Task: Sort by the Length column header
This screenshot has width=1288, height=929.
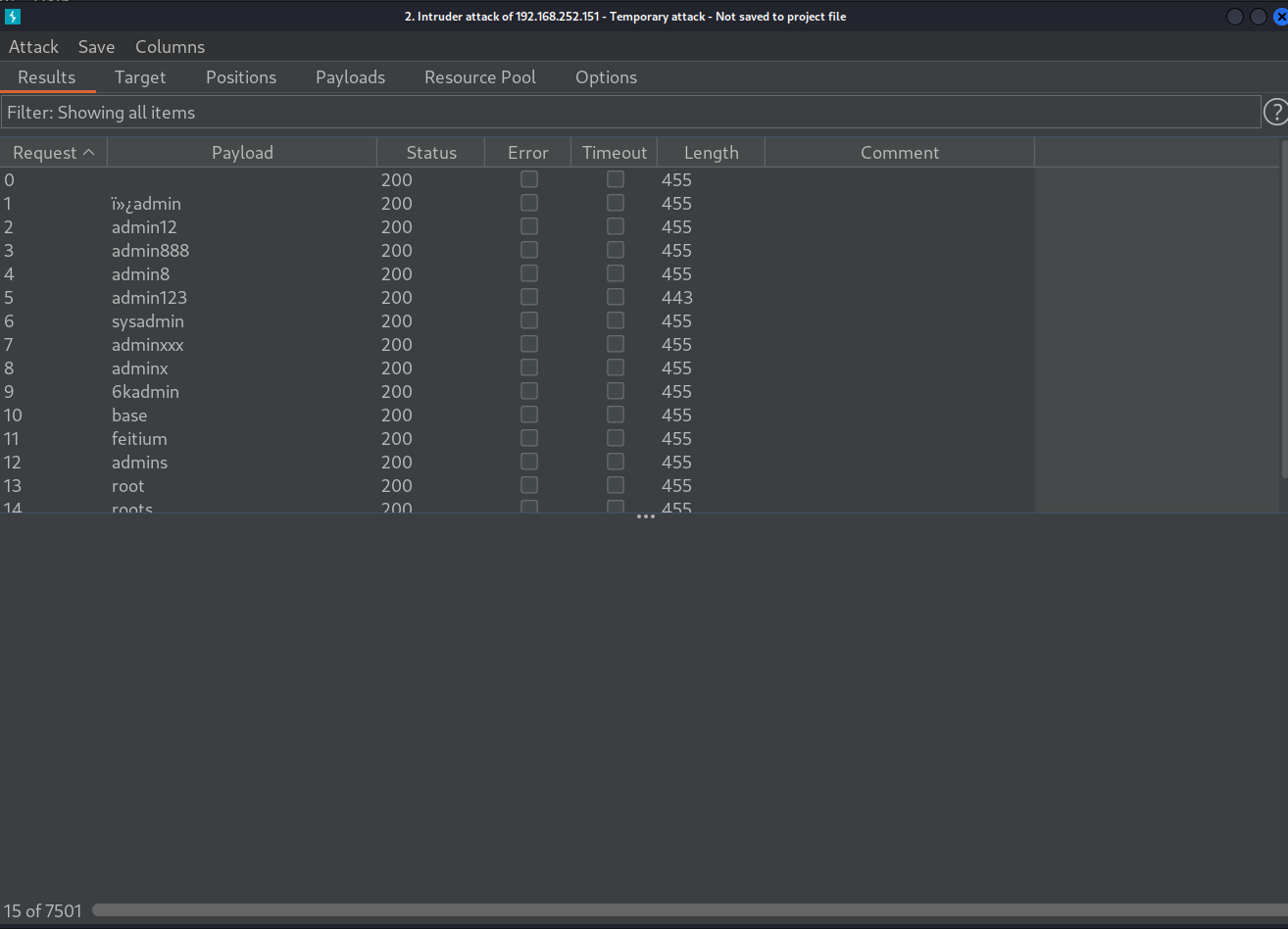Action: [x=711, y=153]
